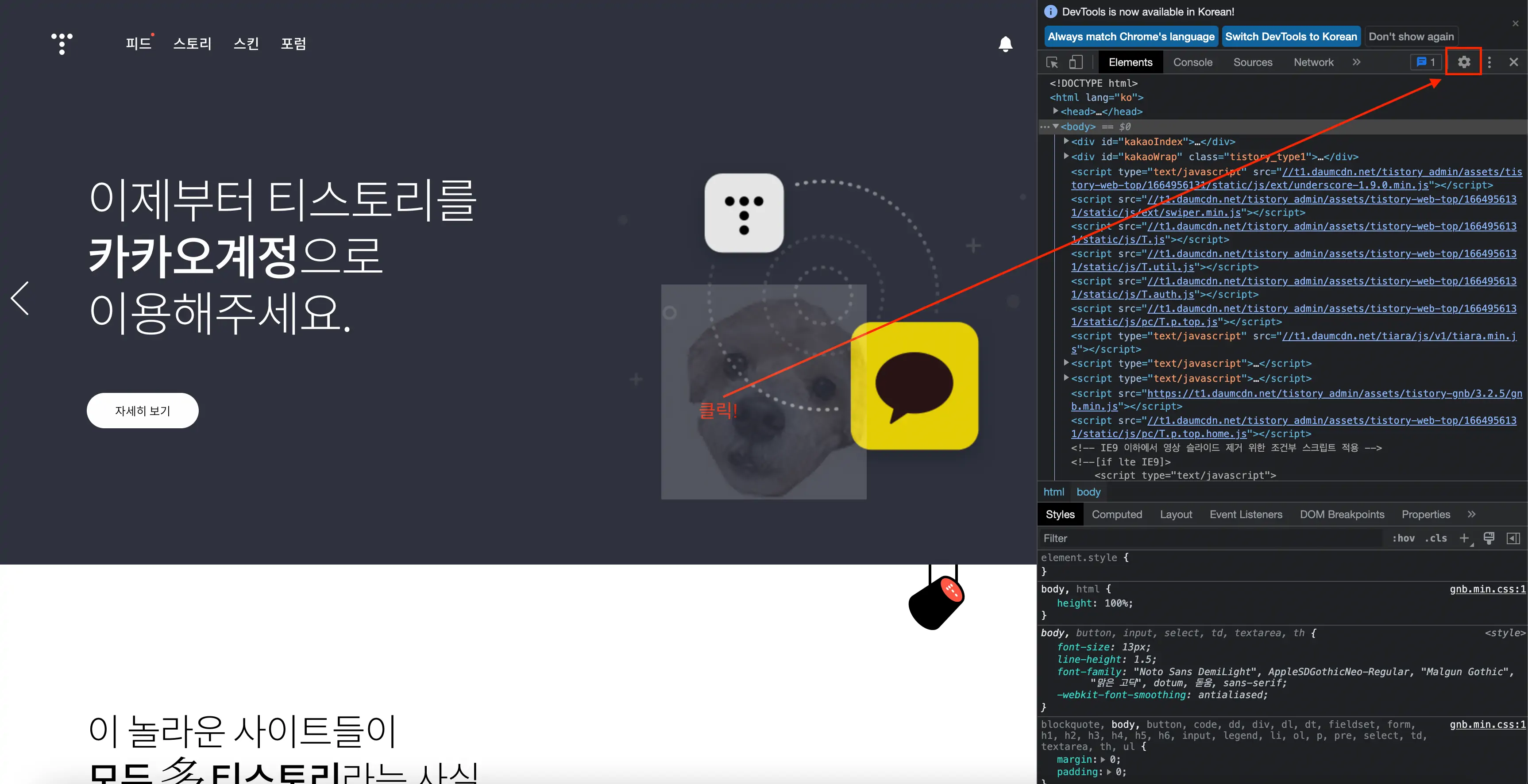
Task: Toggle element pseudo states with :hov
Action: (x=1404, y=538)
